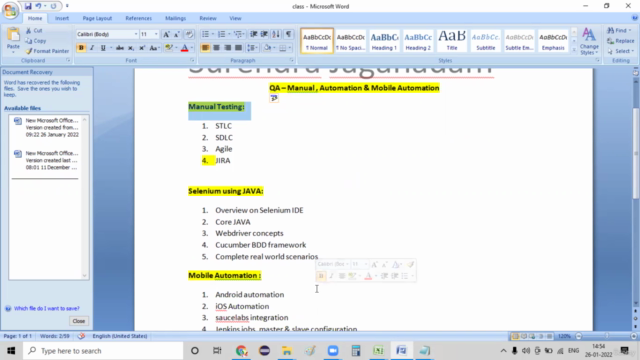
Task: Open File Explorer from taskbar
Action: tap(287, 351)
